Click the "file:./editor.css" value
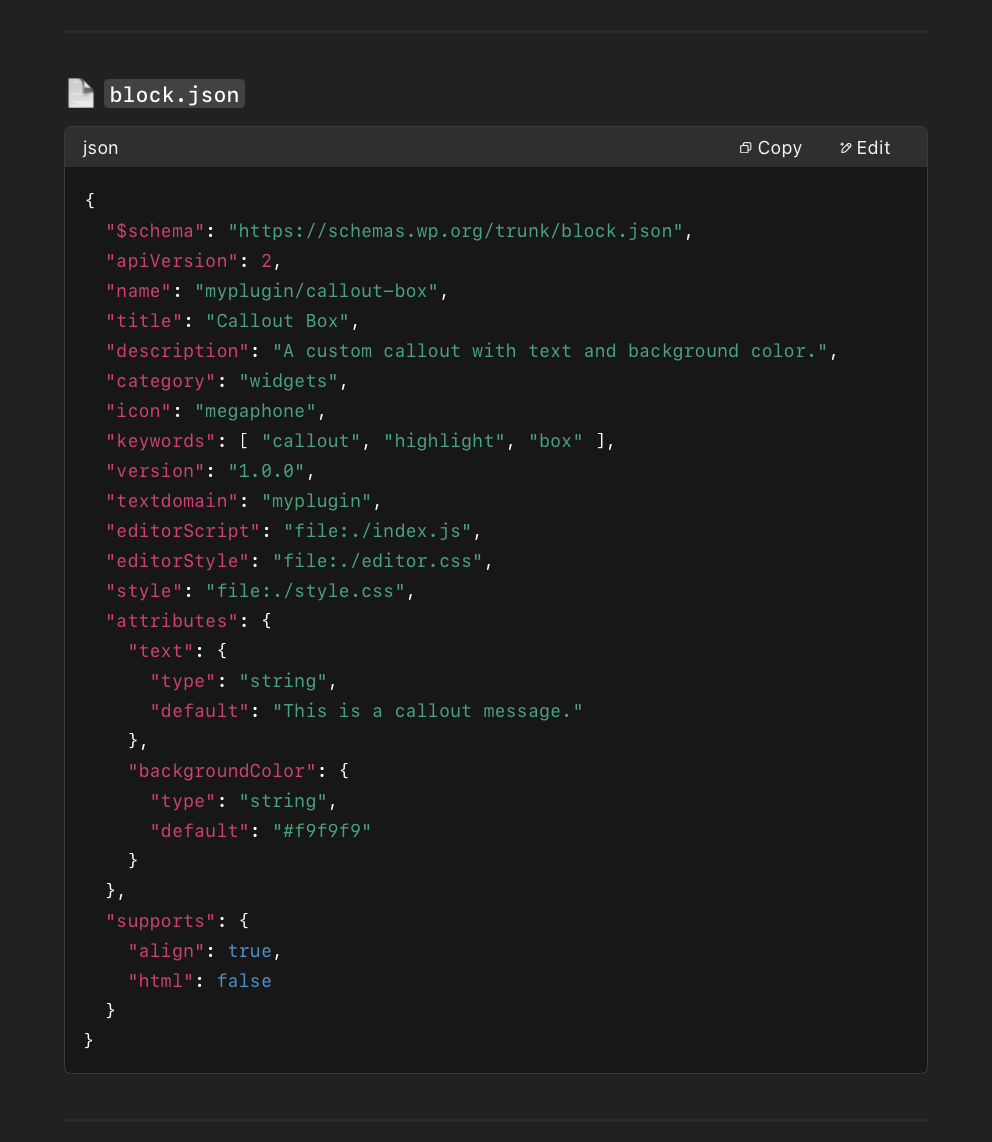 tap(377, 560)
